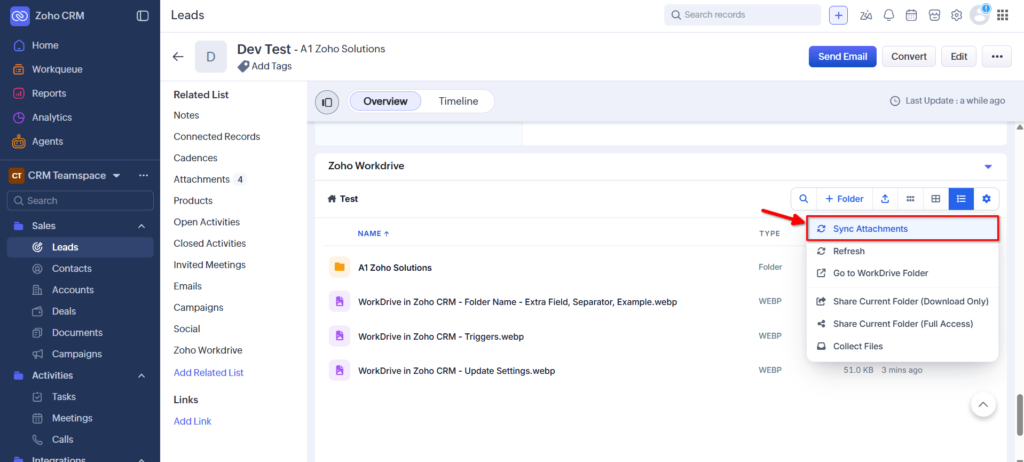Screen dimensions: 1024x462
Task: Switch to the Overview tab
Action: [385, 101]
